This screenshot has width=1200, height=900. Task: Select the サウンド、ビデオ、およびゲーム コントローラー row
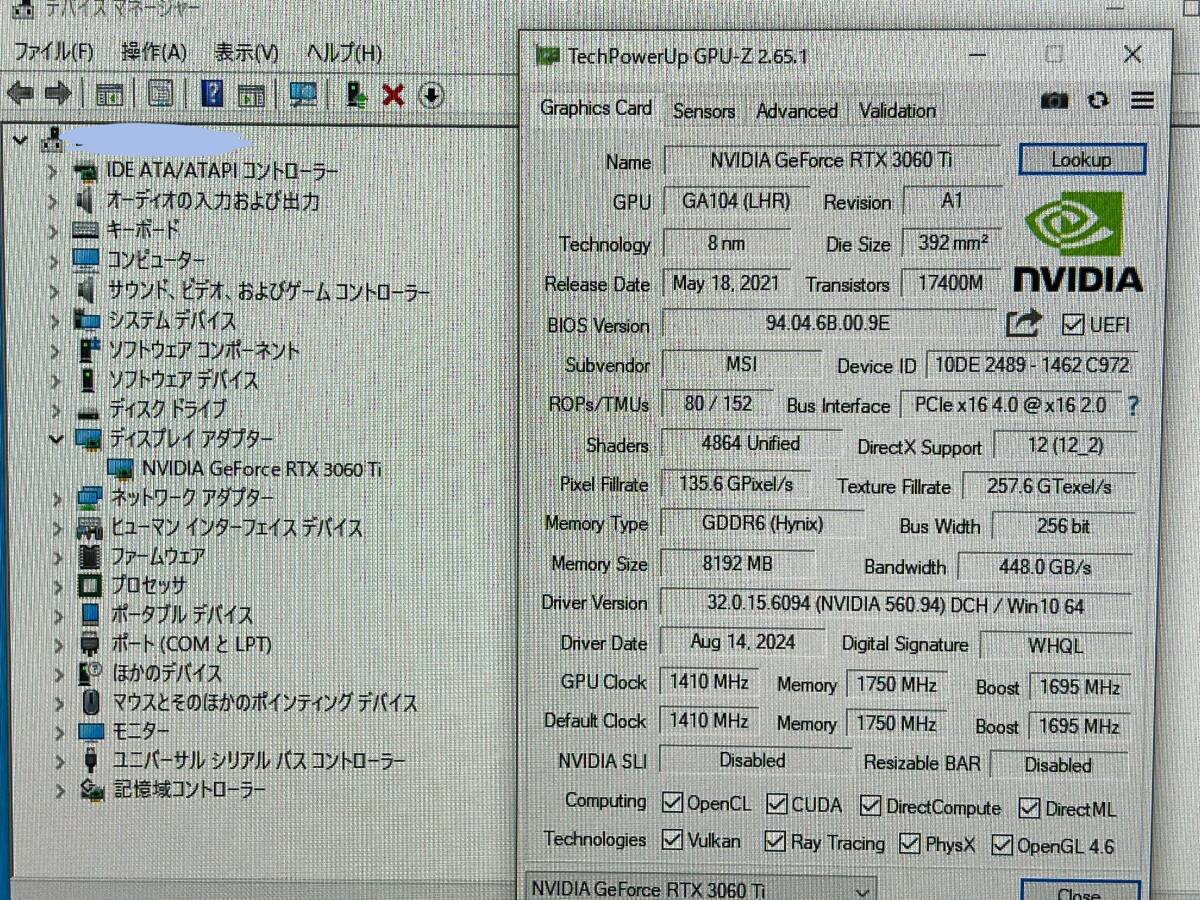[x=269, y=291]
